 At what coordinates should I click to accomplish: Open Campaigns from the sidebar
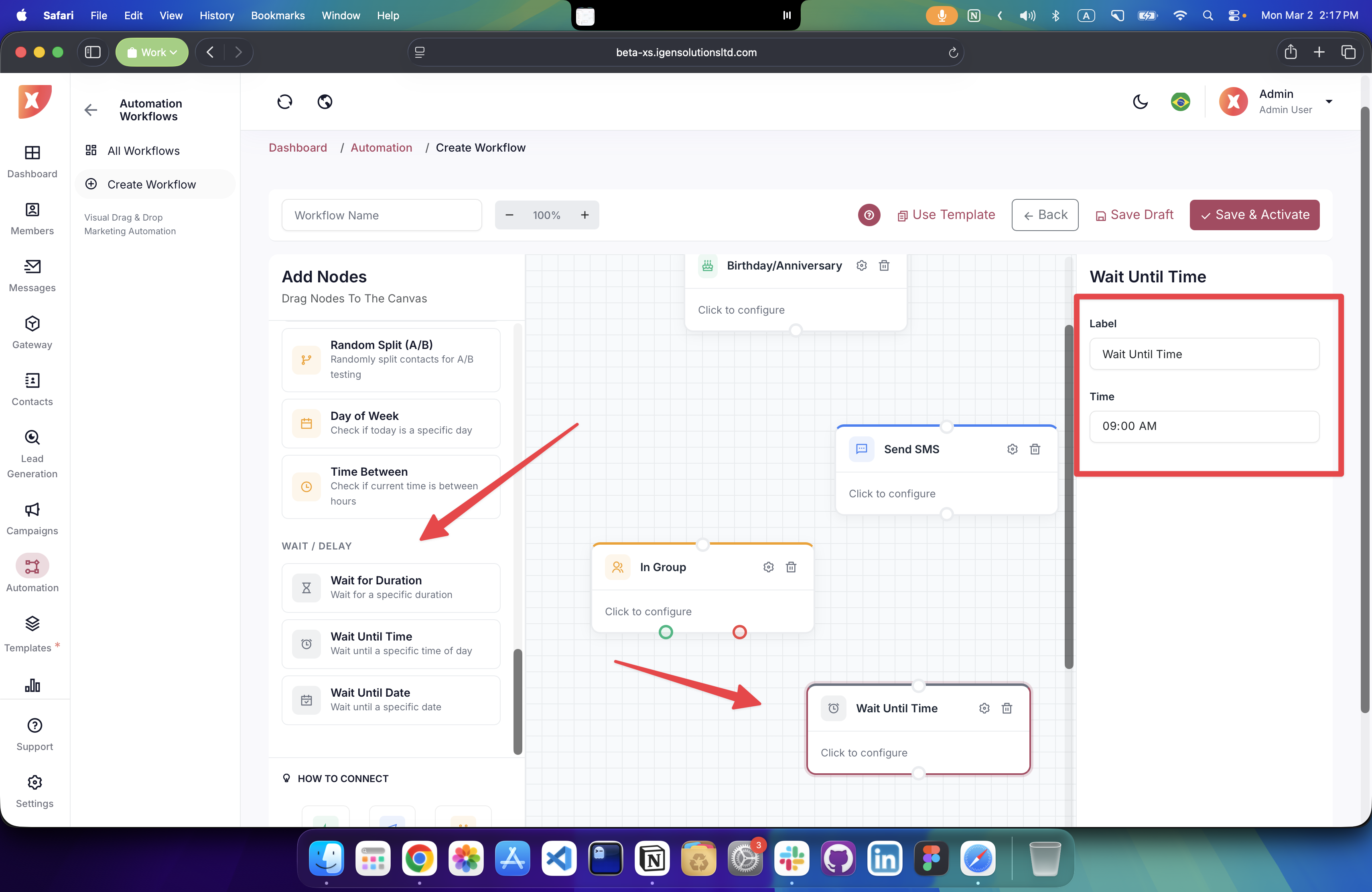pyautogui.click(x=32, y=518)
